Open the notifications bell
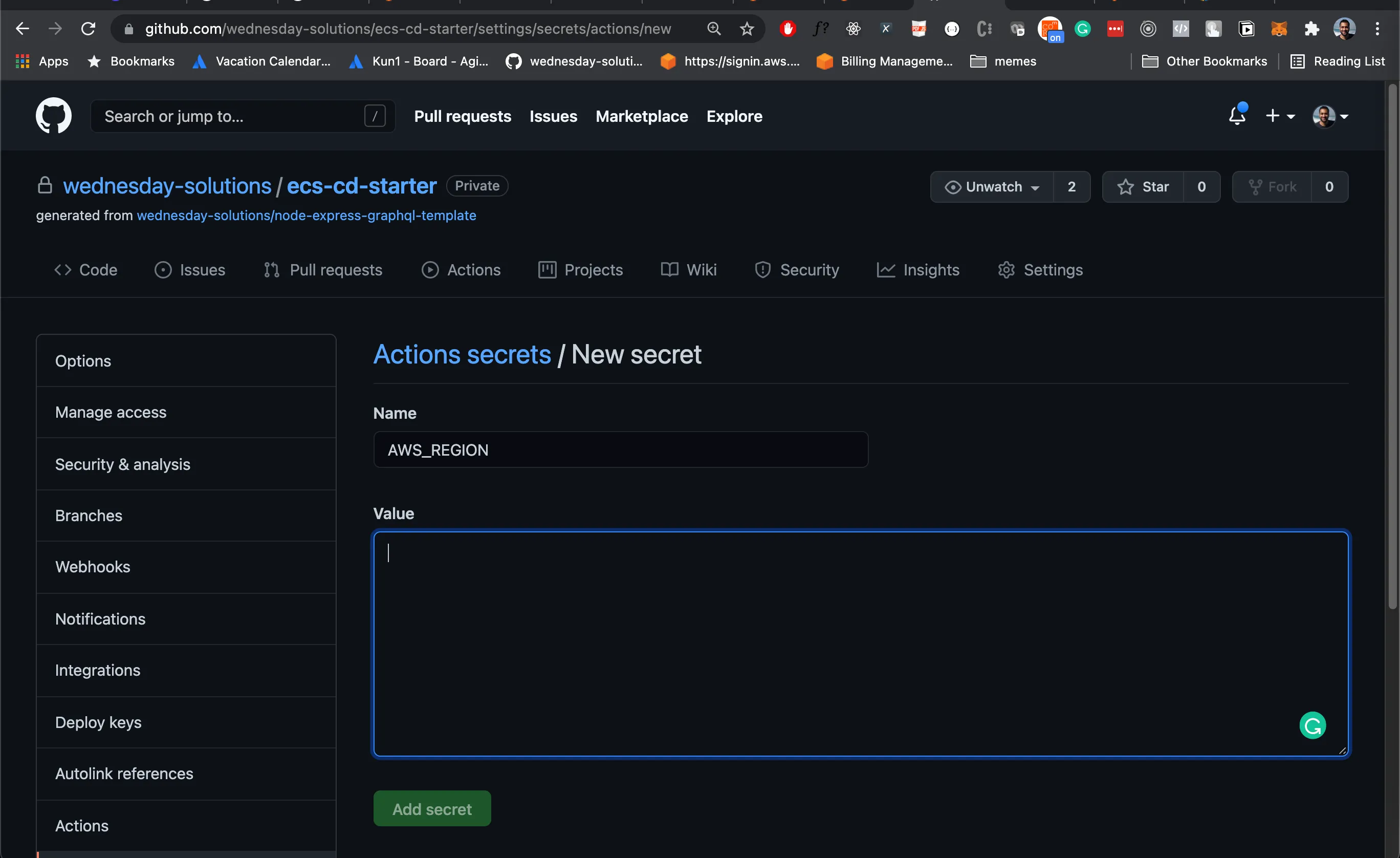The height and width of the screenshot is (858, 1400). (1237, 115)
